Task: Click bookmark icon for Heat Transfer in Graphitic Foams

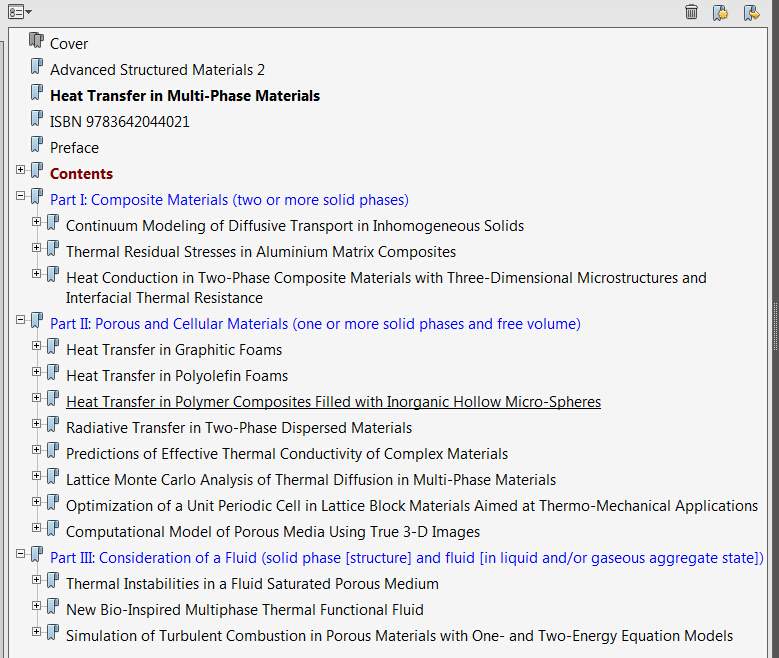Action: point(53,347)
